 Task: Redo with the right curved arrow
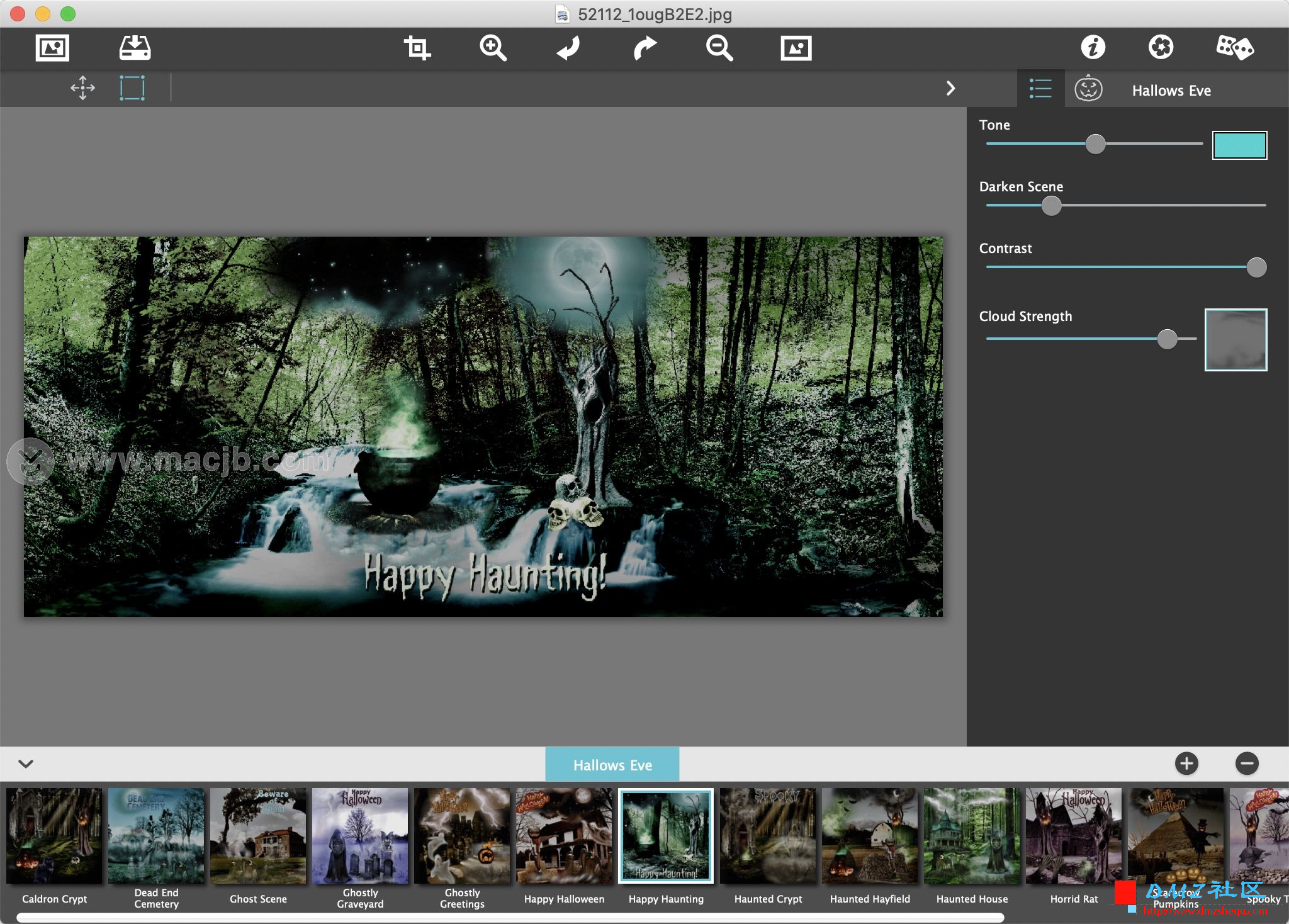coord(644,48)
